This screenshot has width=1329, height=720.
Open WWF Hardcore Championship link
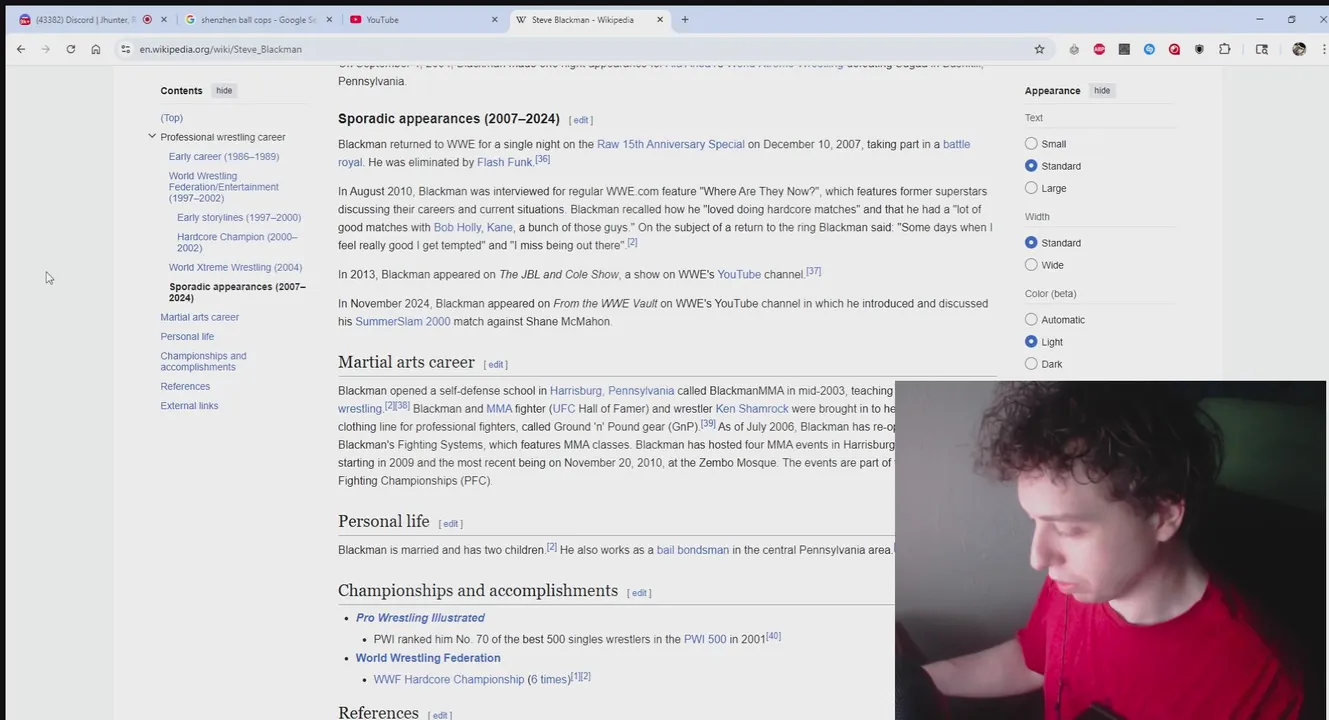(449, 680)
